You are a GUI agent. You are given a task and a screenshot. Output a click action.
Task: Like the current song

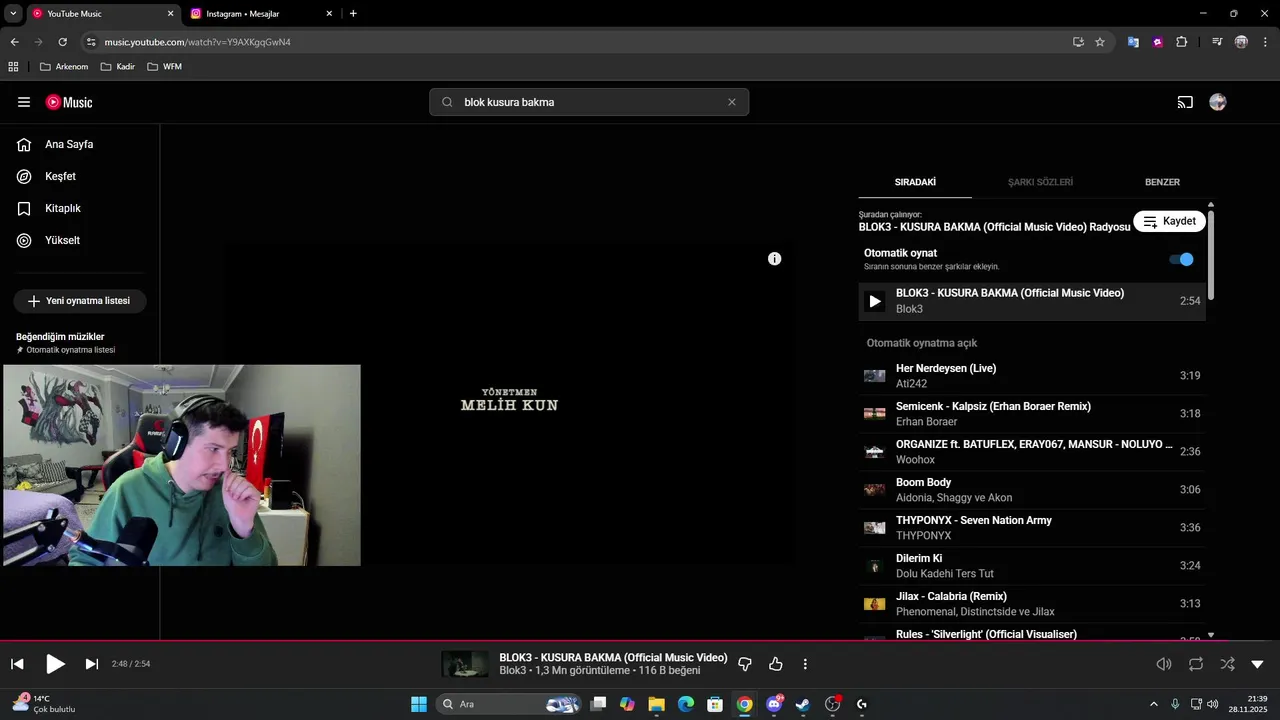click(x=776, y=664)
